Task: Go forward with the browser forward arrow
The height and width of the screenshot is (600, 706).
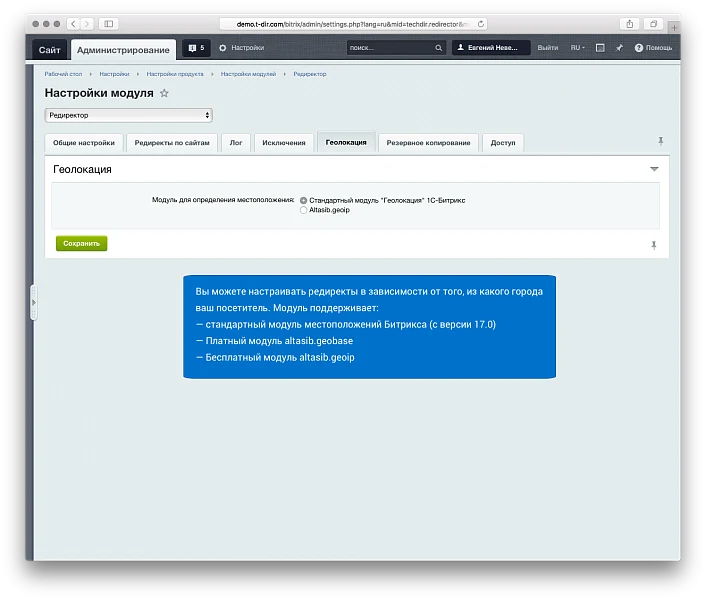Action: point(87,24)
